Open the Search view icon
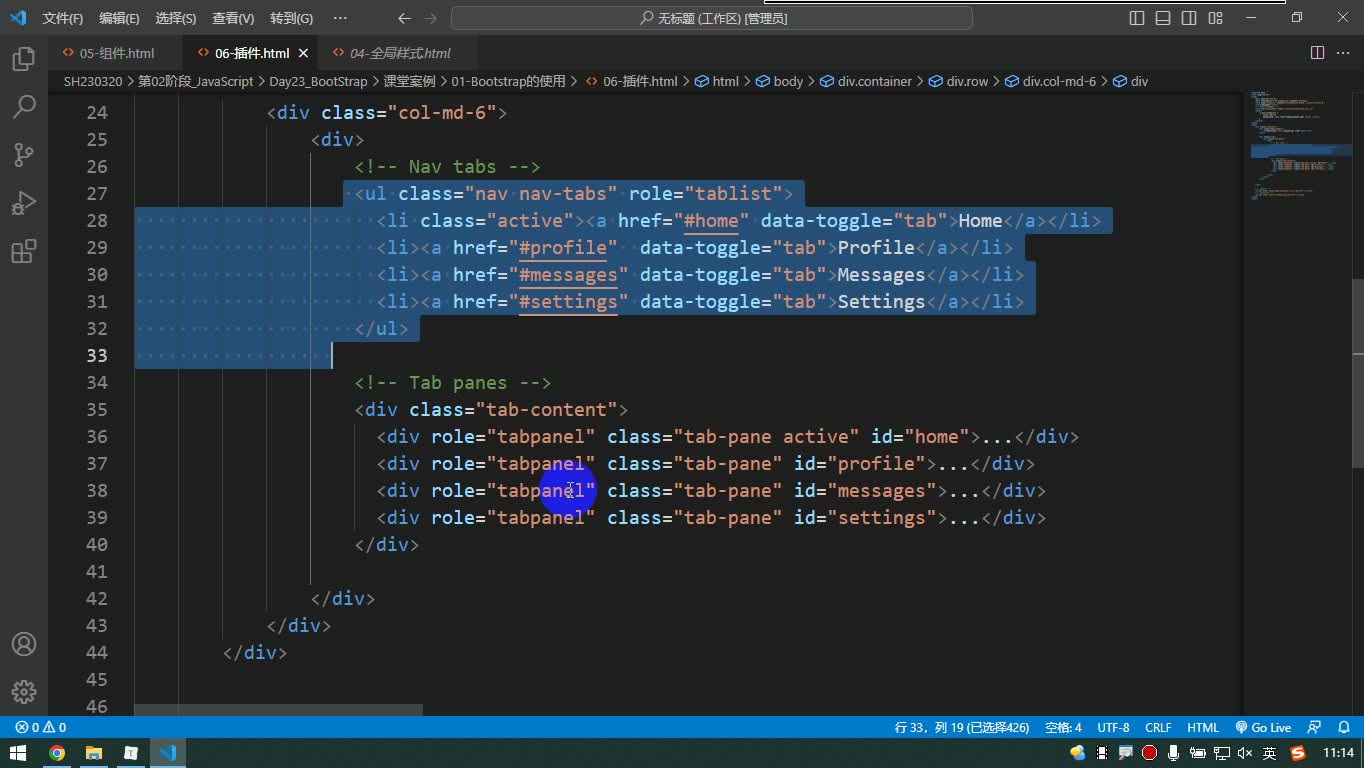The image size is (1364, 768). point(24,106)
